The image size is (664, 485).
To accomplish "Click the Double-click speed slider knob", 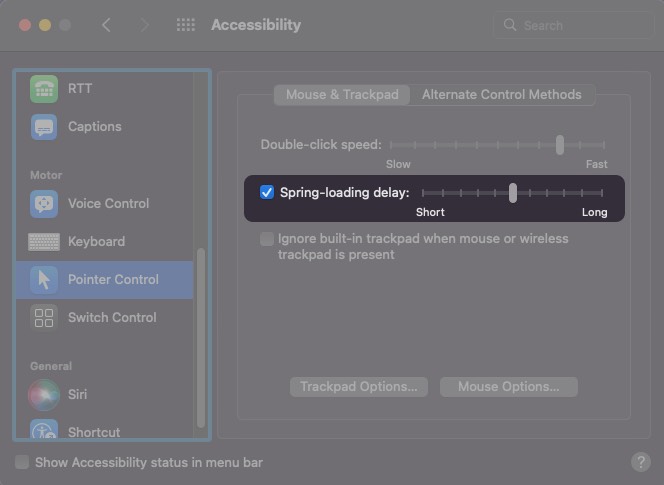I will [560, 145].
